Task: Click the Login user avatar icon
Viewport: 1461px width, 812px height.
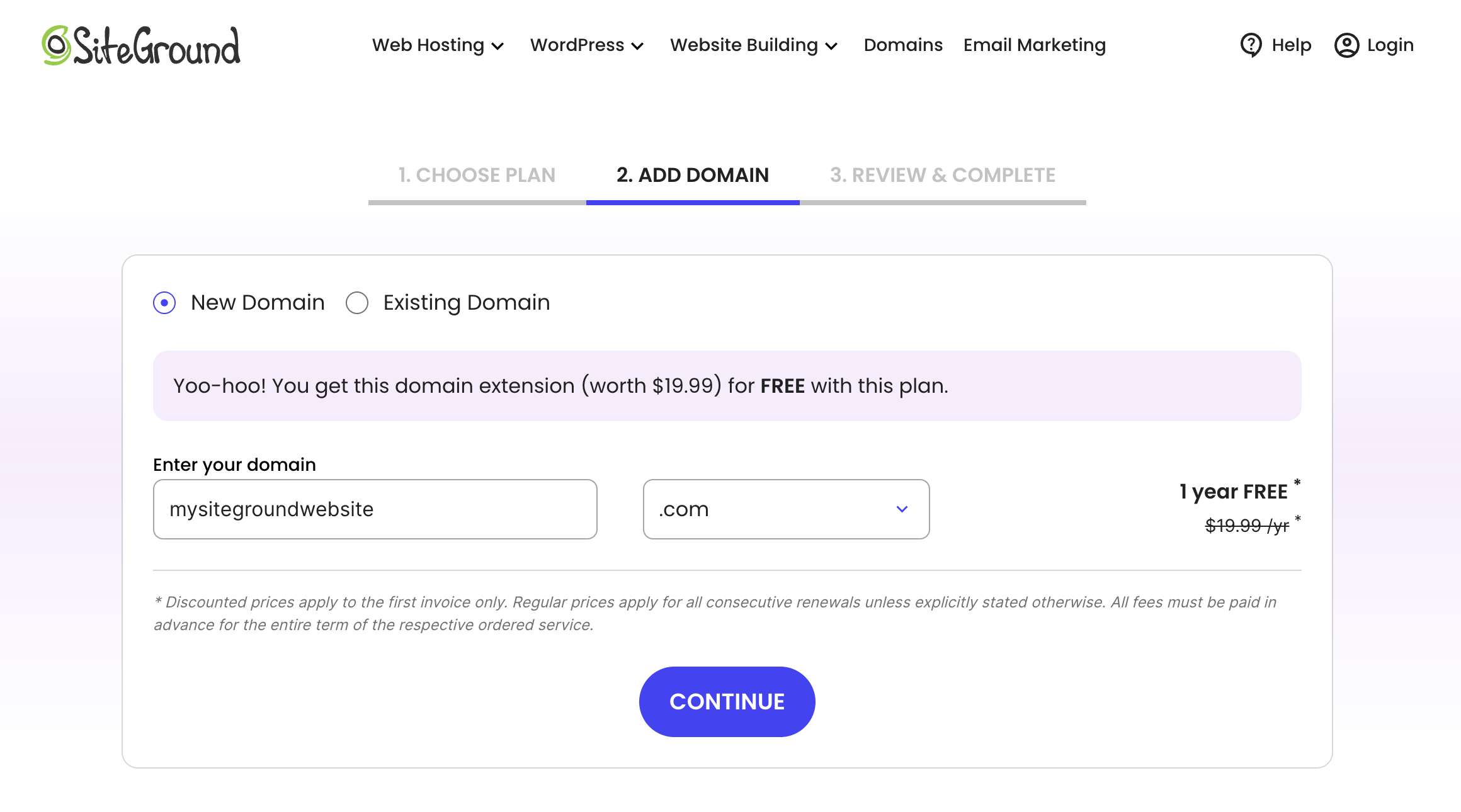Action: (1346, 45)
